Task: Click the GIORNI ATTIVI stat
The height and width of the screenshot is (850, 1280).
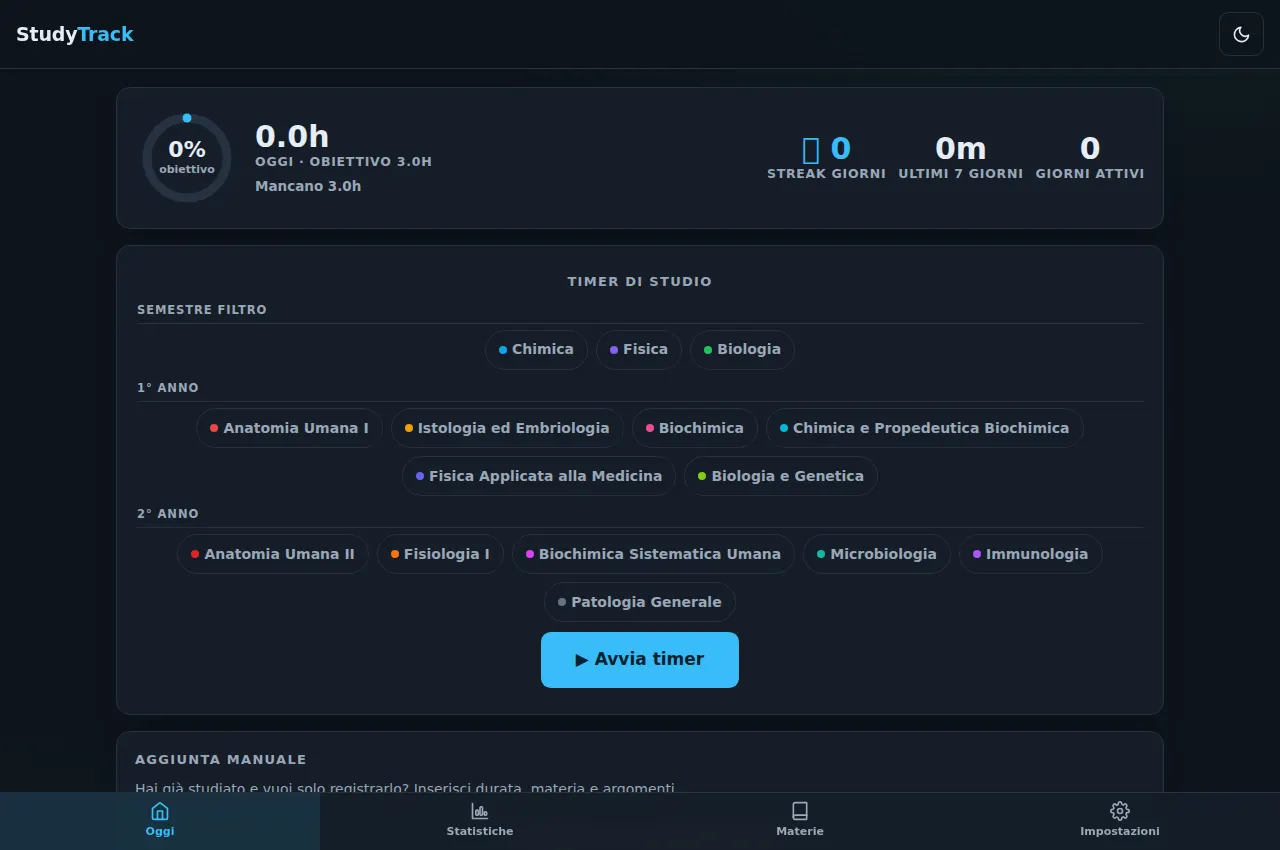Action: 1090,158
